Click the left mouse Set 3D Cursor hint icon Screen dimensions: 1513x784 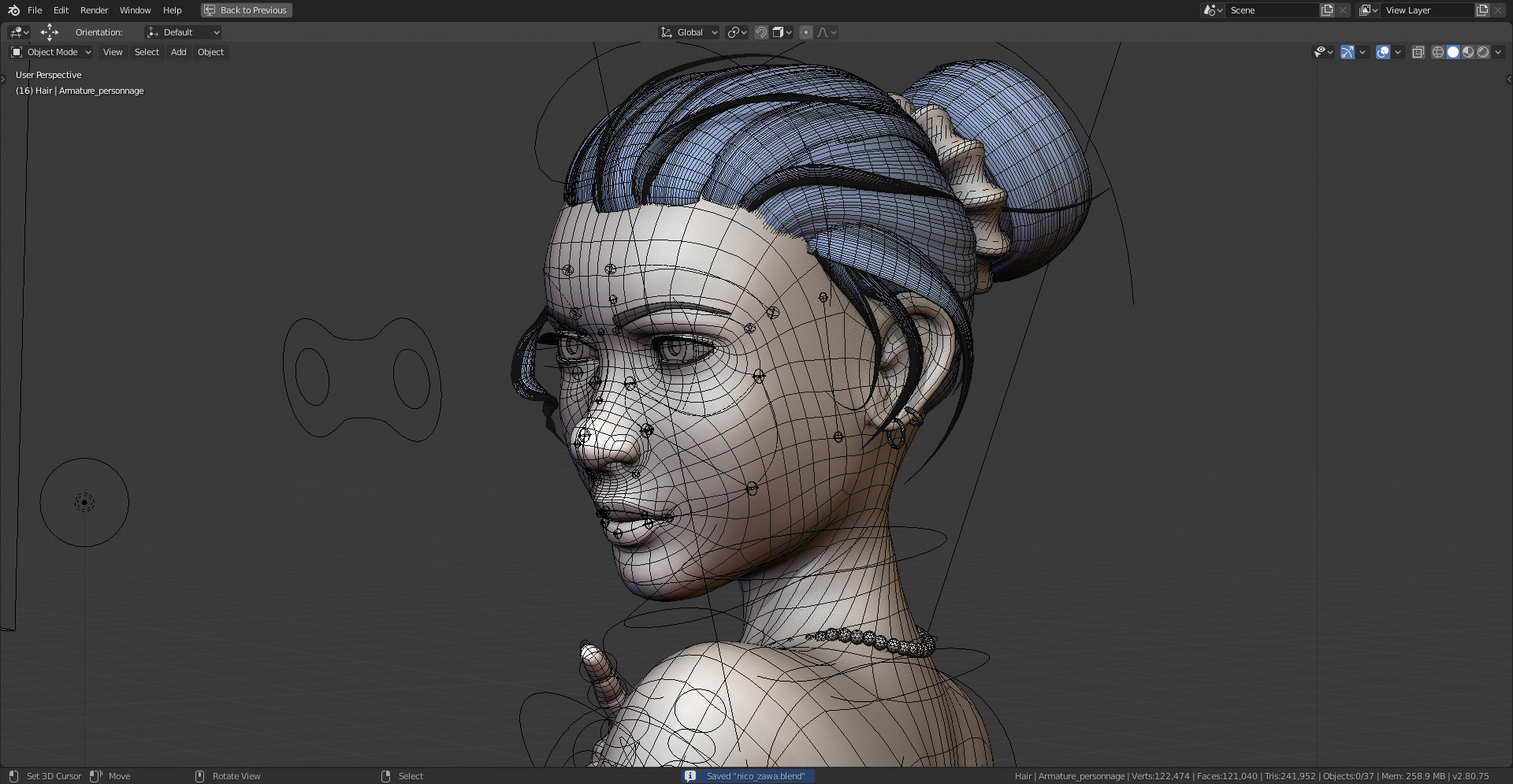[13, 776]
